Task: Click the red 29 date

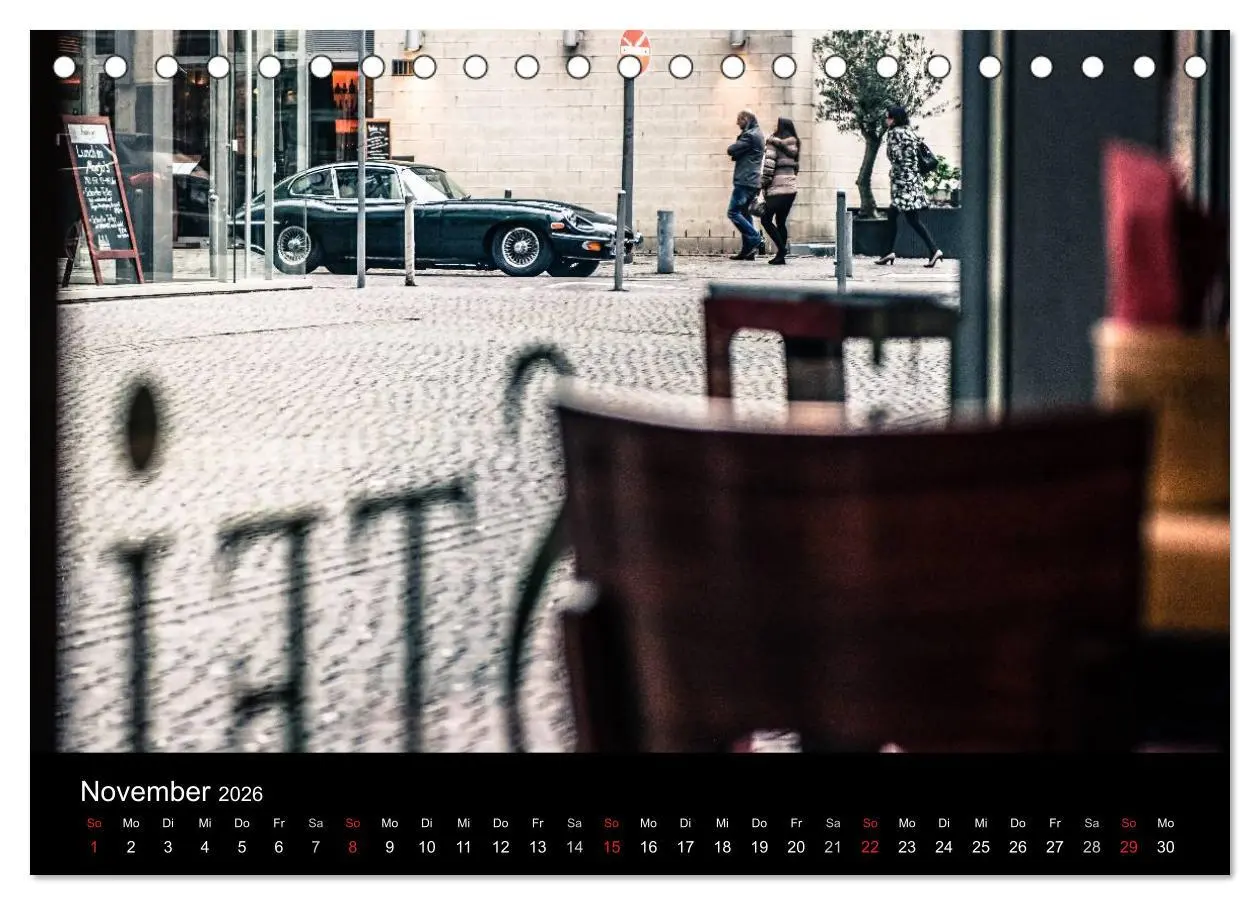Action: (1128, 847)
